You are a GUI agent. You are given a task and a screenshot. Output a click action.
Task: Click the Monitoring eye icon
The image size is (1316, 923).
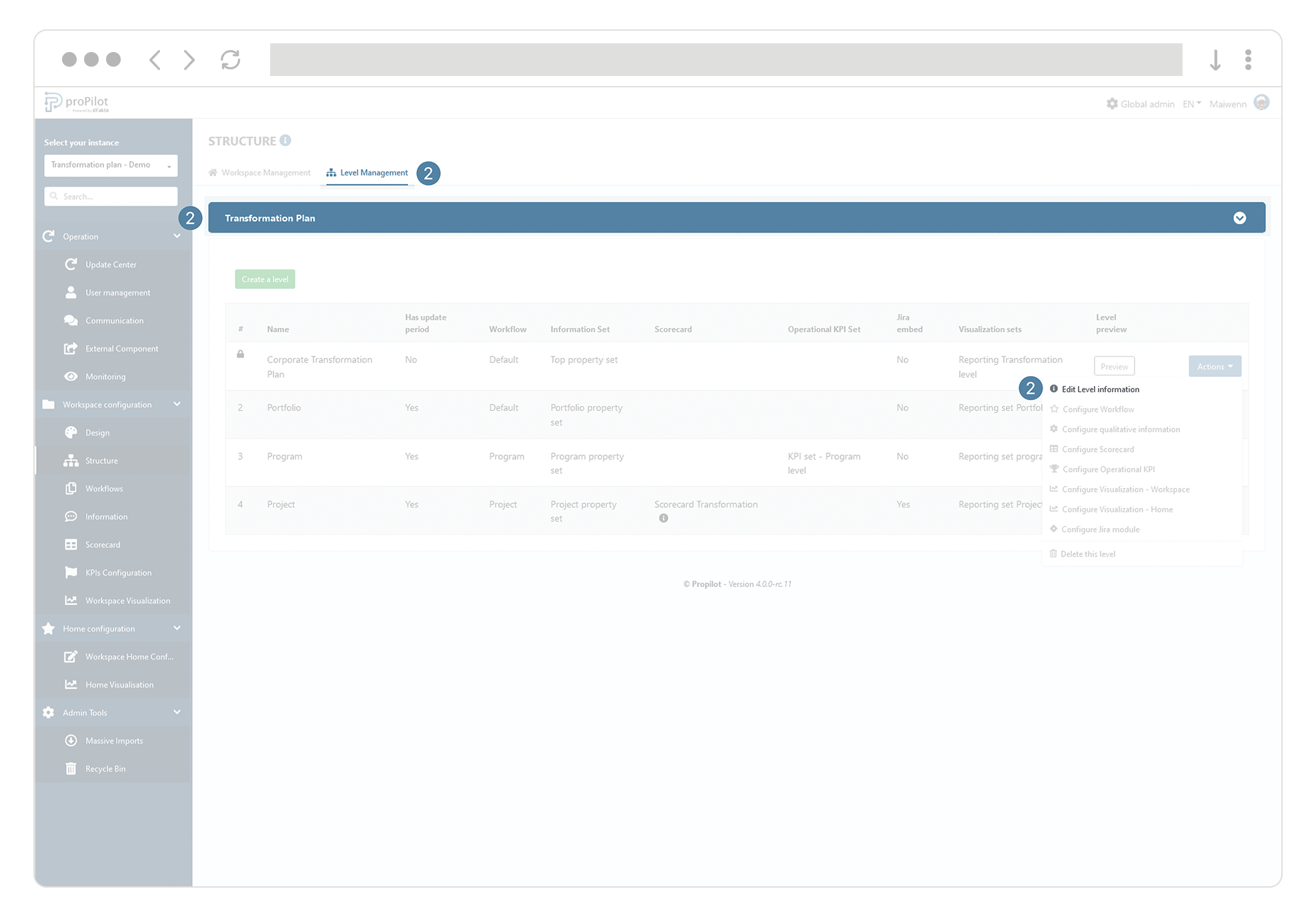point(71,377)
